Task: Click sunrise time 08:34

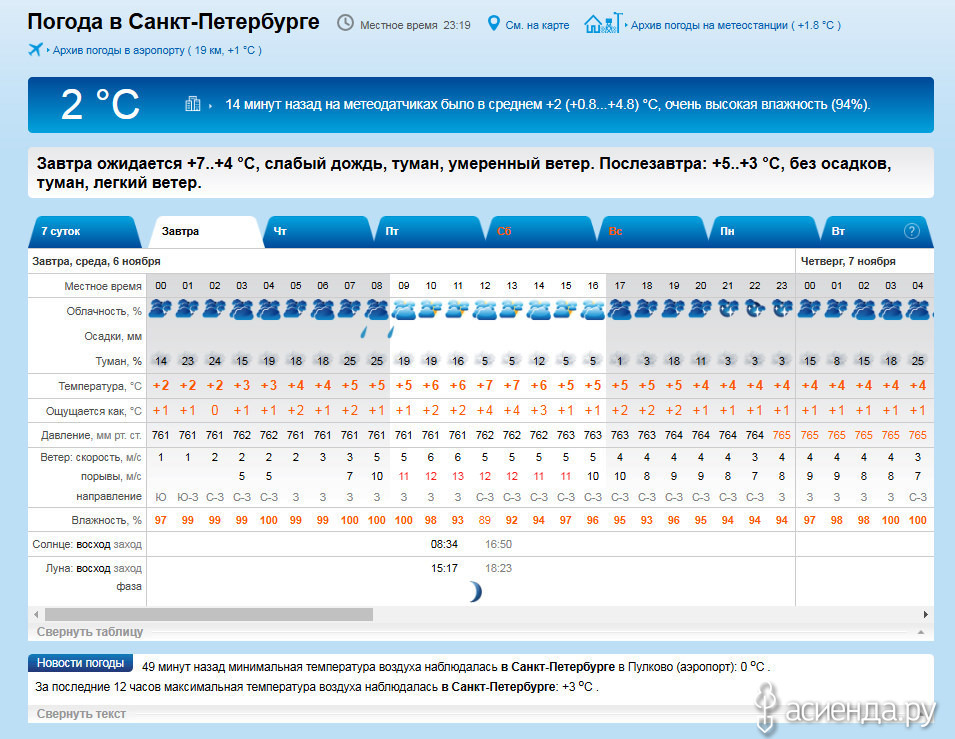Action: pyautogui.click(x=444, y=544)
